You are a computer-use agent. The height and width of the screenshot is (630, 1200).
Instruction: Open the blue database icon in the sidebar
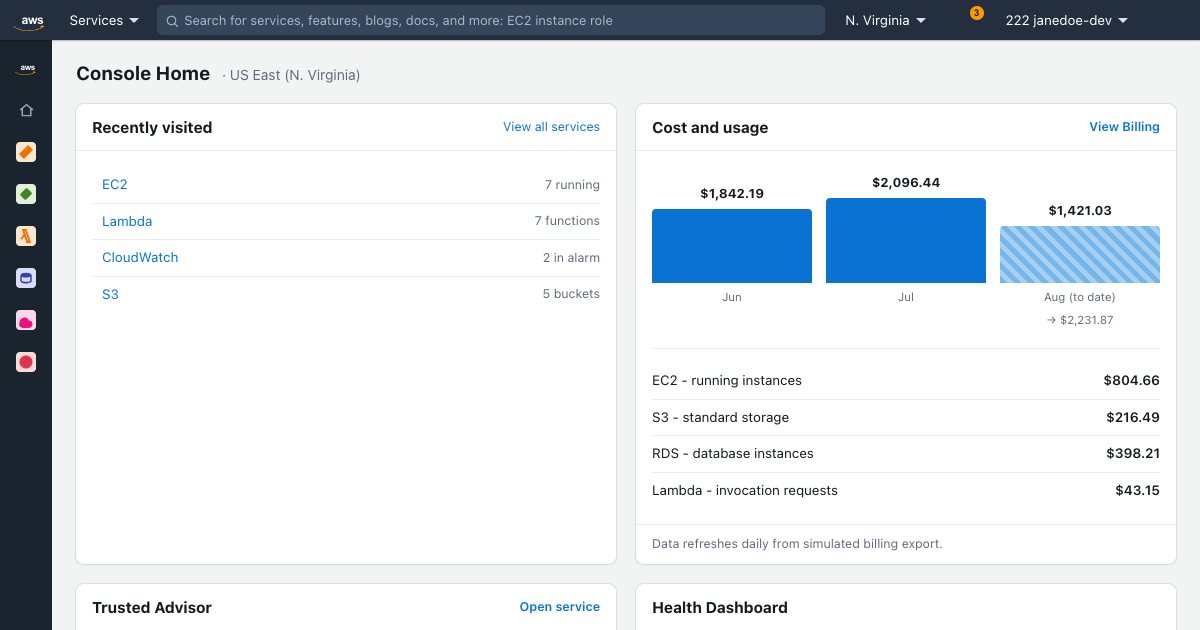pyautogui.click(x=26, y=278)
